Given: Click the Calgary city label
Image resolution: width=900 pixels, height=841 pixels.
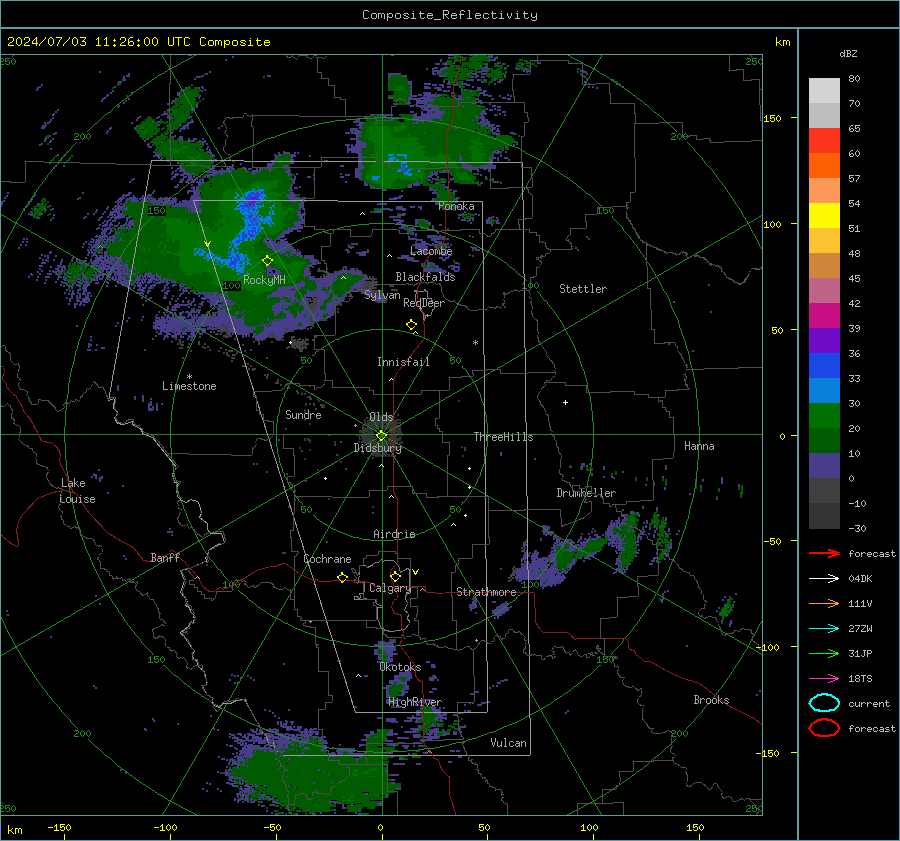Looking at the screenshot, I should tap(390, 588).
